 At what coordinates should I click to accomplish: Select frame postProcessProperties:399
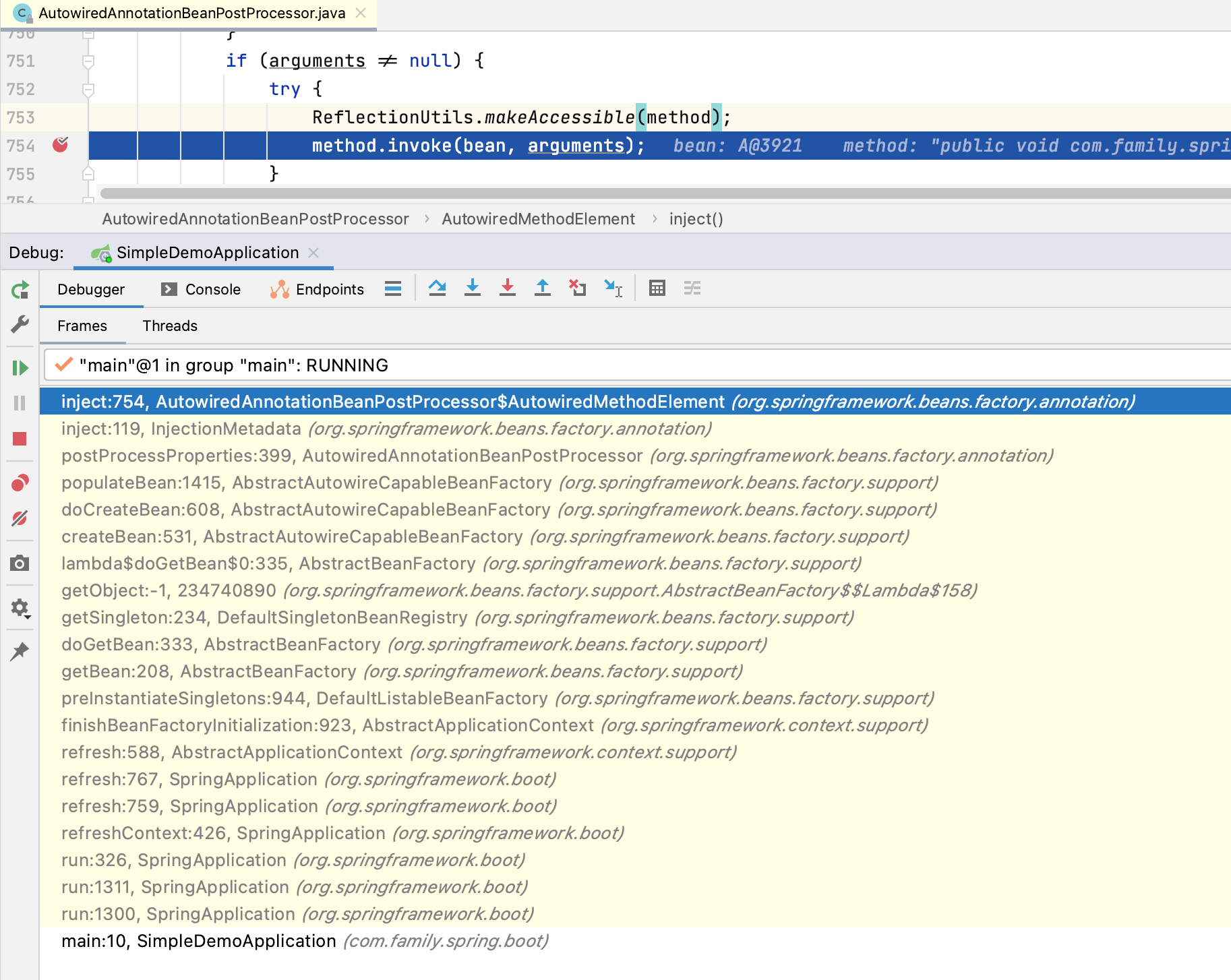pyautogui.click(x=635, y=456)
